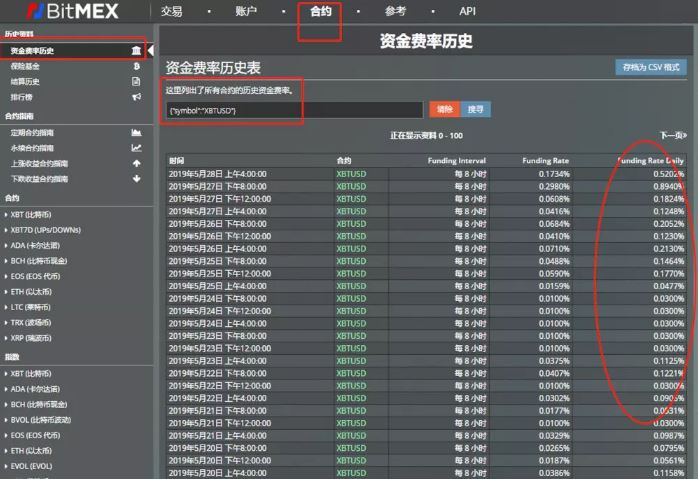
Task: Click the orange 清除 button
Action: tap(444, 109)
